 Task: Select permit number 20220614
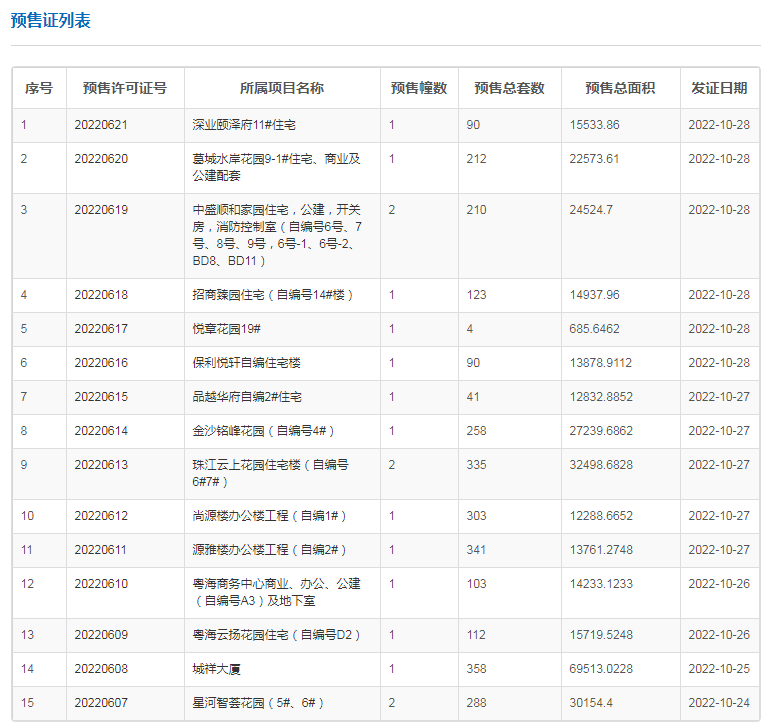101,431
